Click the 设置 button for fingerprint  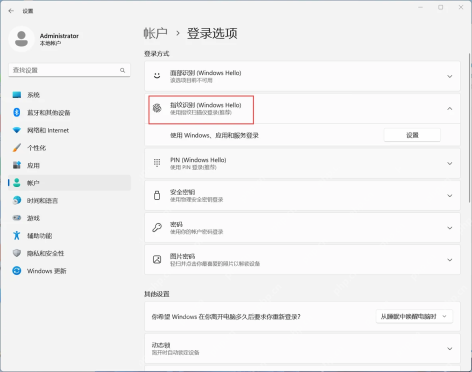click(x=412, y=135)
